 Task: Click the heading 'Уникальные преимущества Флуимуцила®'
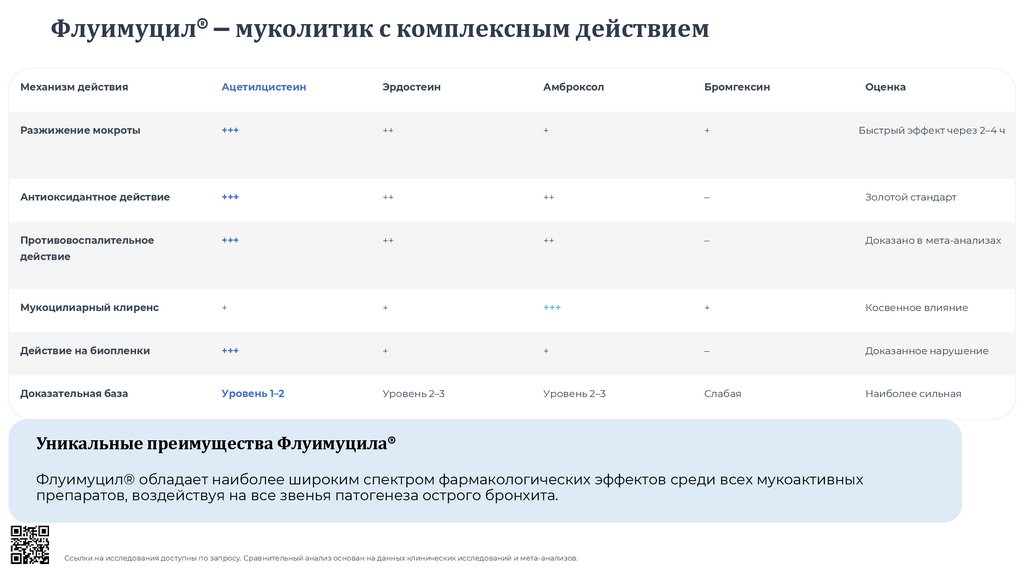216,443
